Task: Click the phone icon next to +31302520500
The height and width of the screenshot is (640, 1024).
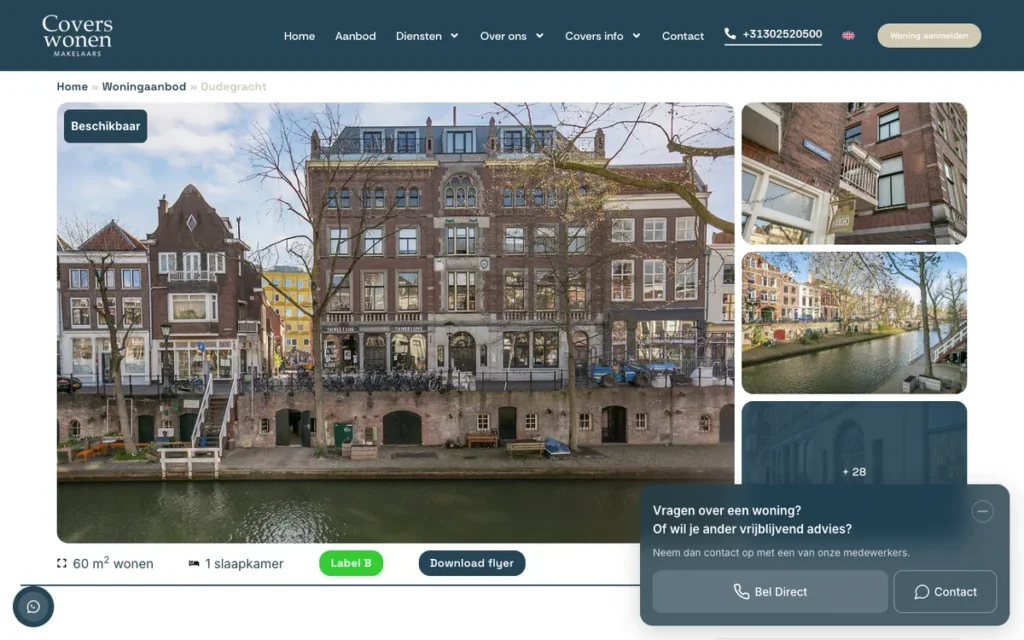Action: click(730, 33)
